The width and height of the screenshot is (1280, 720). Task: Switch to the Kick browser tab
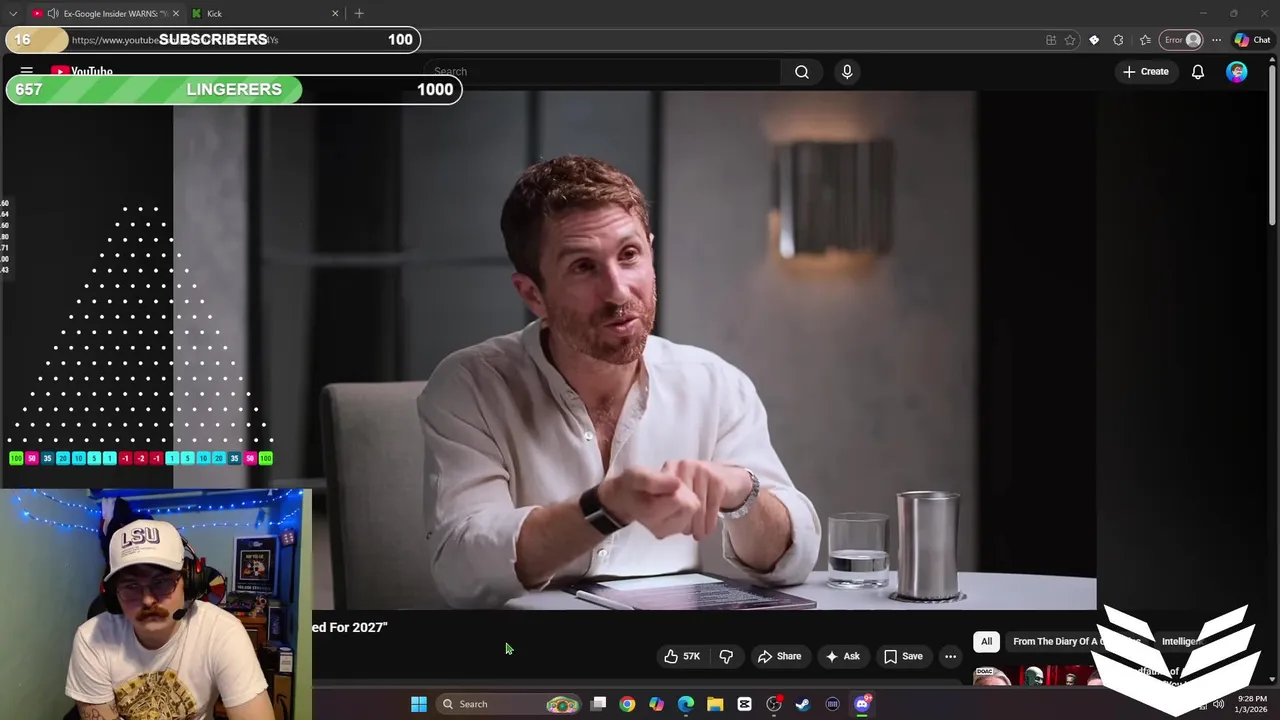pyautogui.click(x=265, y=13)
